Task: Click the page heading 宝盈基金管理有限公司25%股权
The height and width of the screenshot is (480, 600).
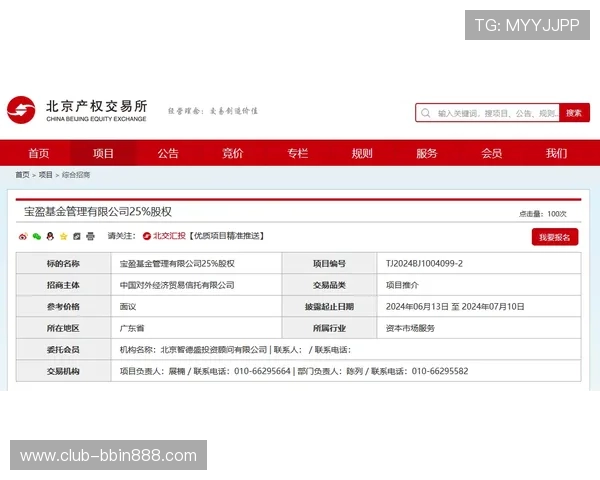Action: tap(98, 212)
